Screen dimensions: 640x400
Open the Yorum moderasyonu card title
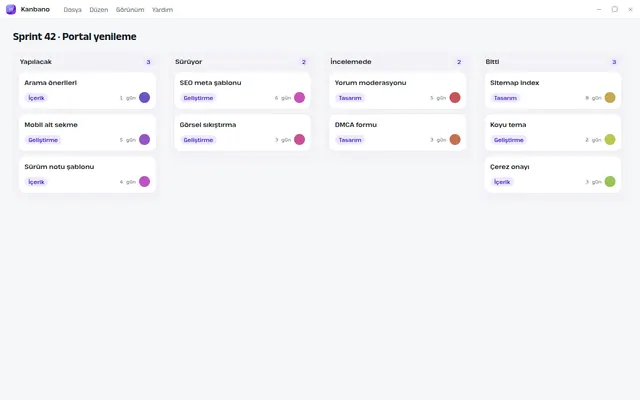[371, 82]
